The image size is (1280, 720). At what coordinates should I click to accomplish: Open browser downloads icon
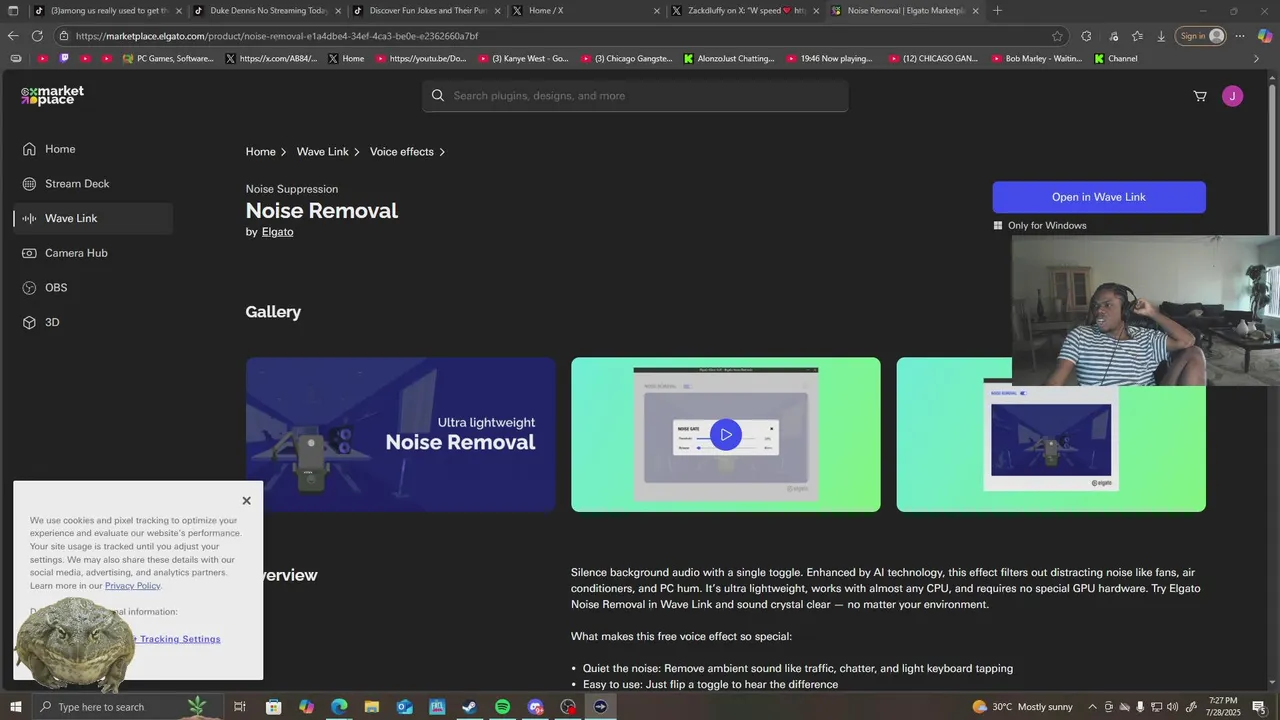pyautogui.click(x=1161, y=36)
